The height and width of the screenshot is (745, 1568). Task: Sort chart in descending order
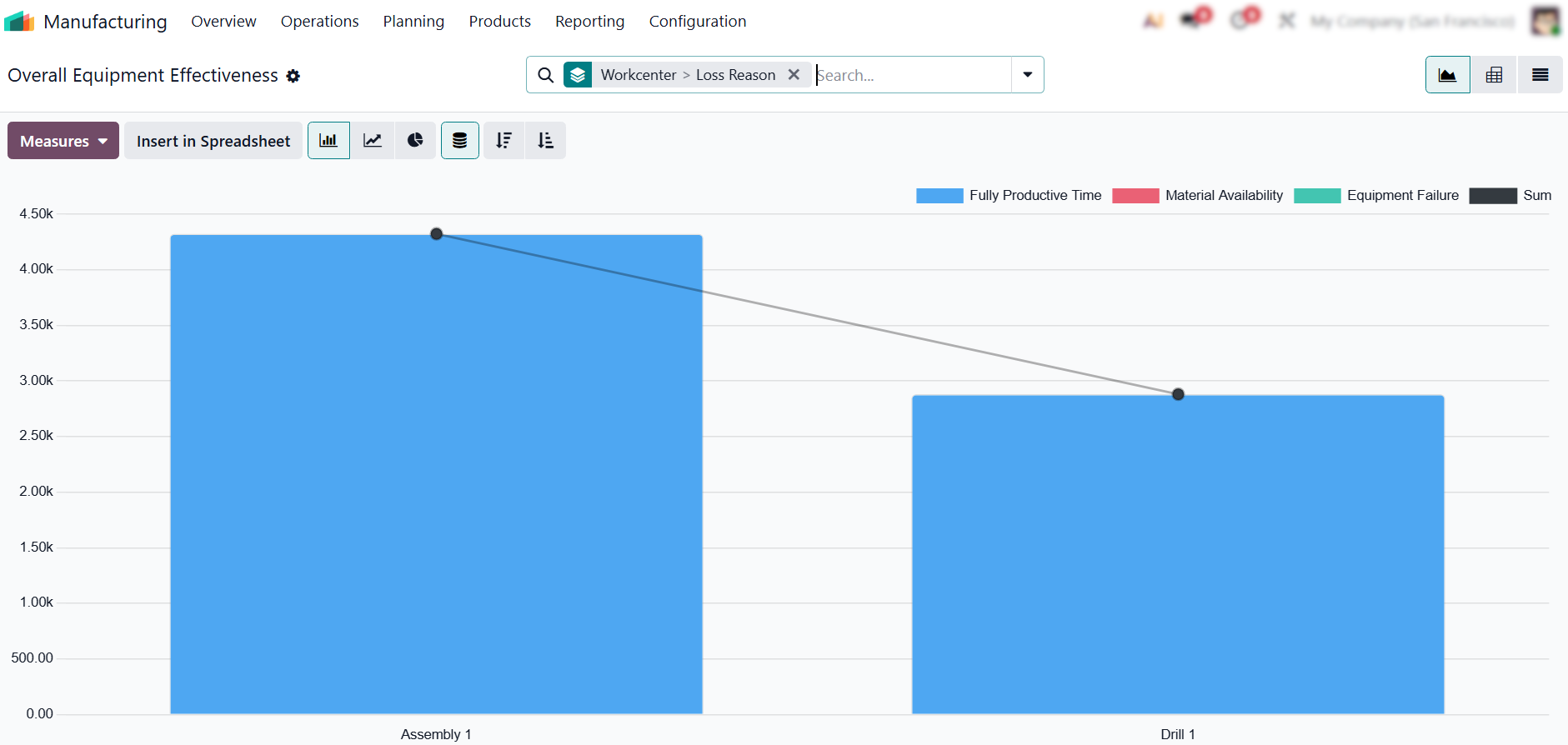tap(503, 141)
